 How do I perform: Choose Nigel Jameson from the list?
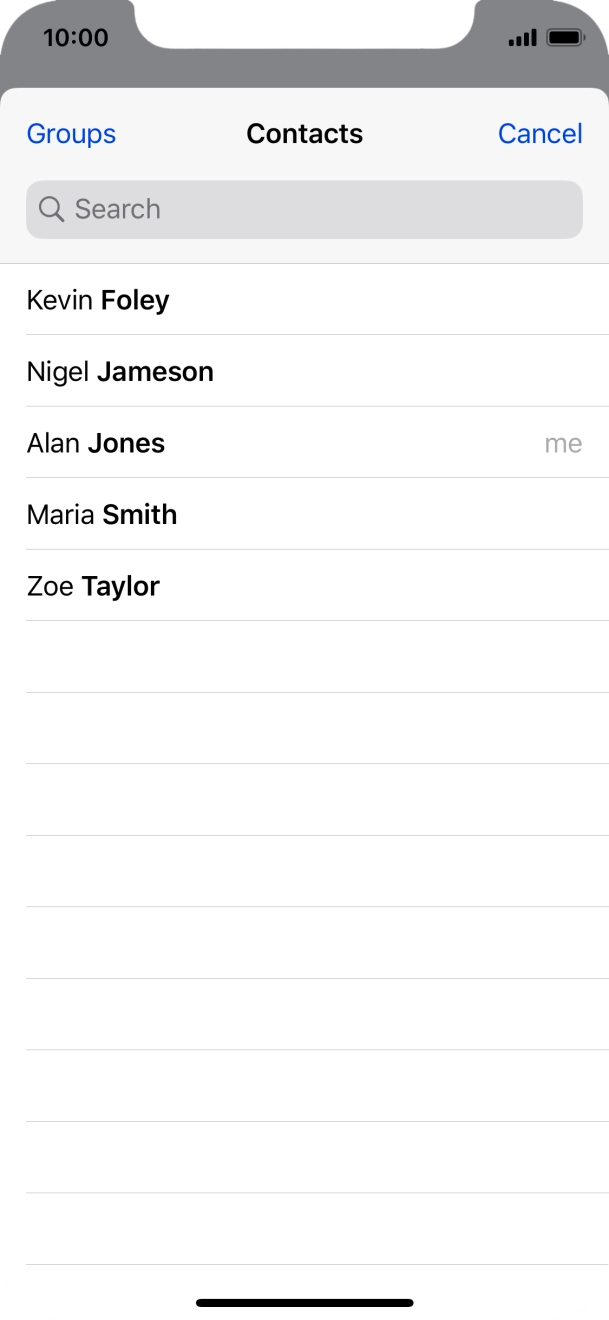[x=120, y=372]
